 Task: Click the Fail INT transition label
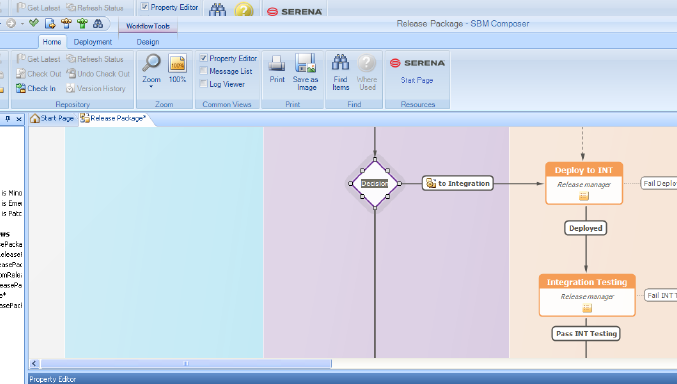661,295
